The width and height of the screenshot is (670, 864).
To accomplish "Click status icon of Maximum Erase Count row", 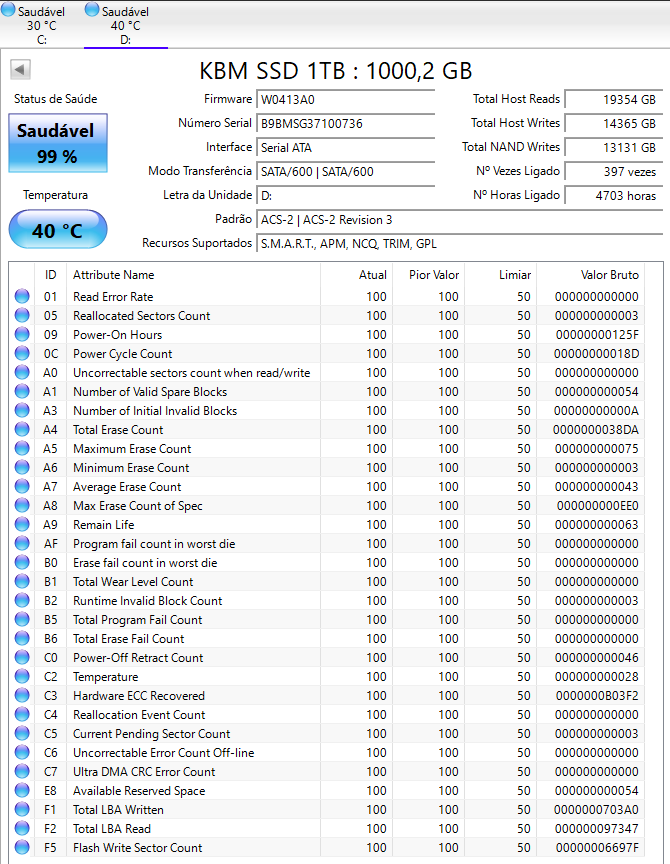I will pyautogui.click(x=22, y=449).
